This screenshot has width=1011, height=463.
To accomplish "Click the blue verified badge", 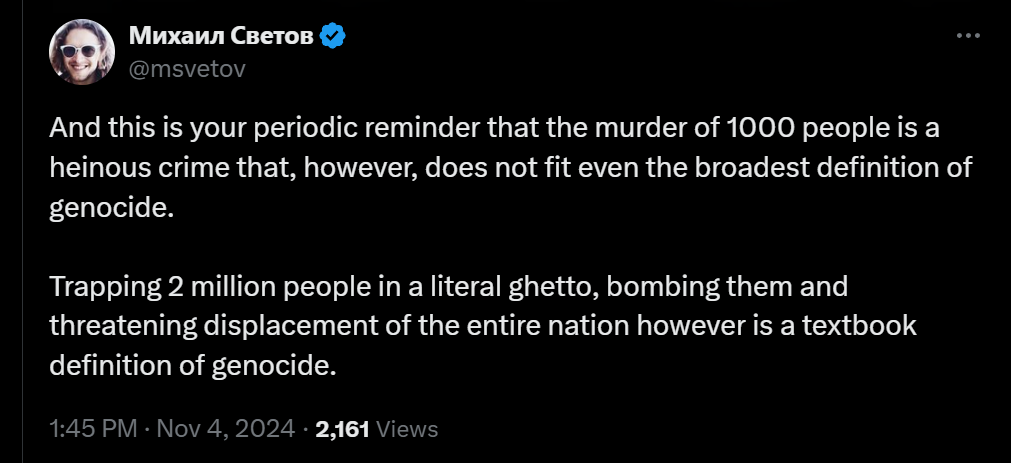I will click(x=334, y=37).
